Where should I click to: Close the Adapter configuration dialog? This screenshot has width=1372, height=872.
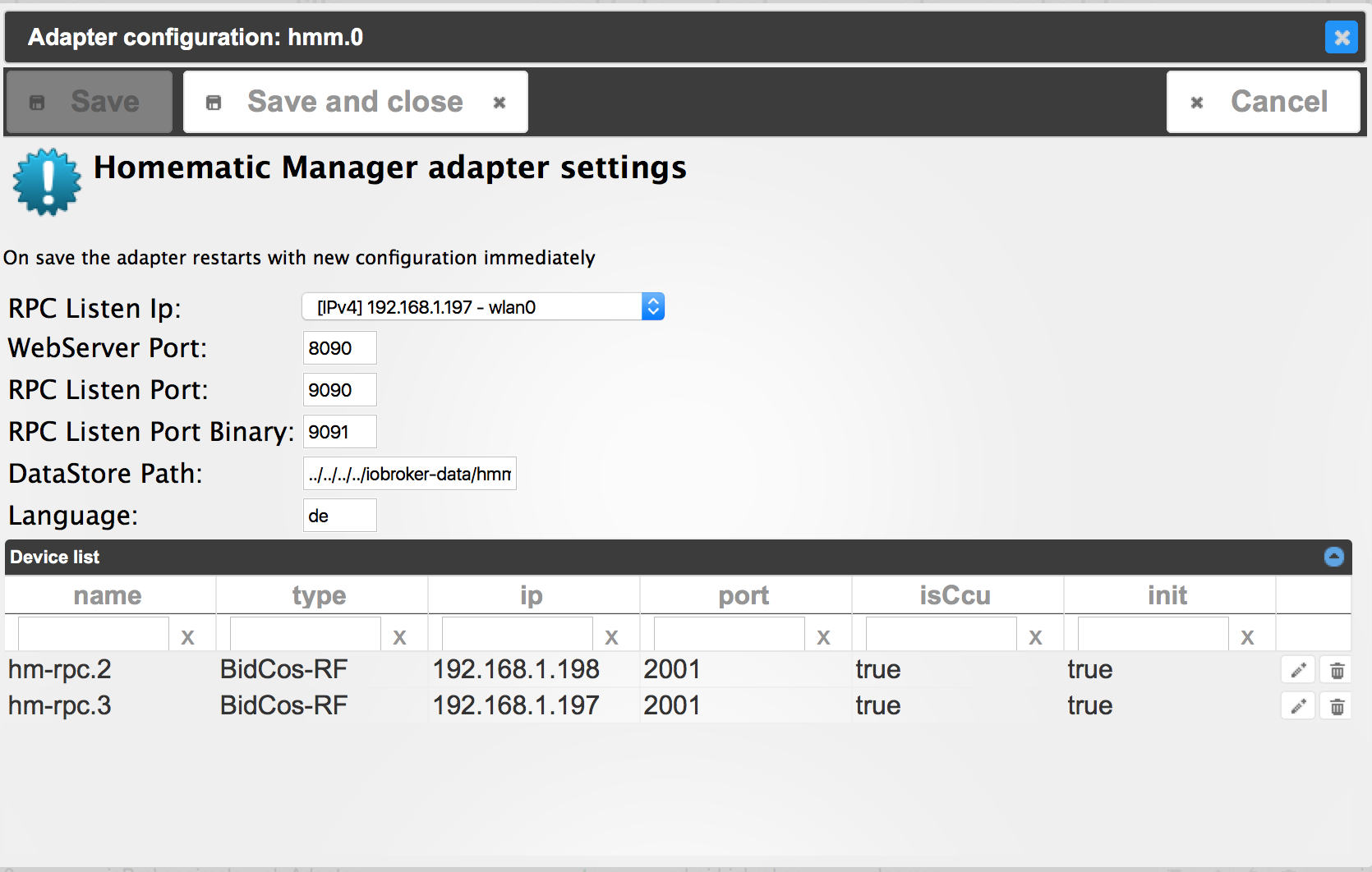pos(1341,37)
